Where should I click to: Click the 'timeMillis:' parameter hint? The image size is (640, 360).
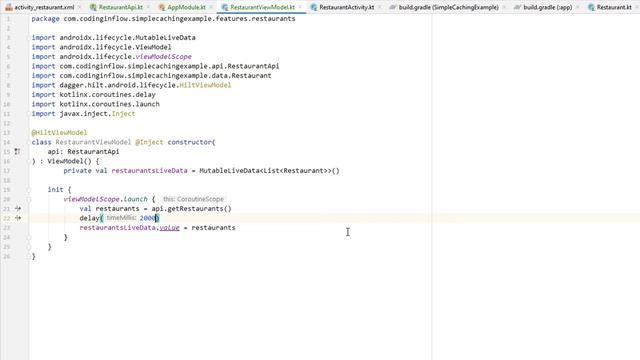(x=121, y=218)
